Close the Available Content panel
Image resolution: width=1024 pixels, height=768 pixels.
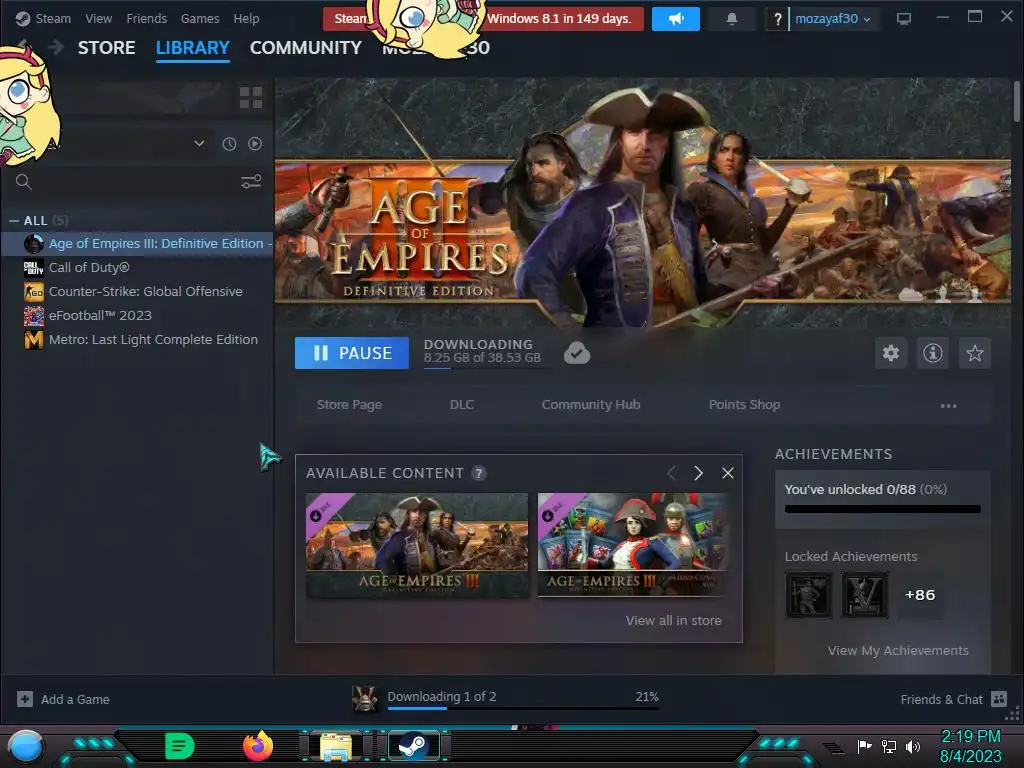728,473
